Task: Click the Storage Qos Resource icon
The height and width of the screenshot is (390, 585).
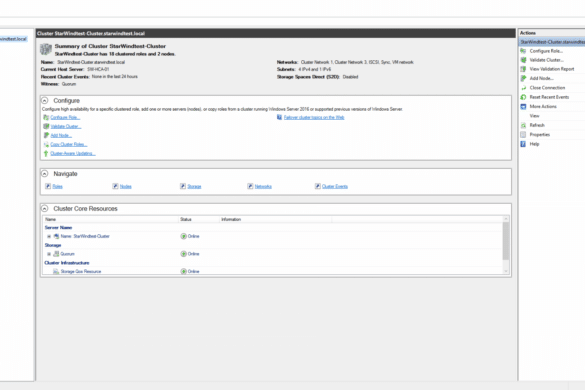Action: click(x=56, y=271)
